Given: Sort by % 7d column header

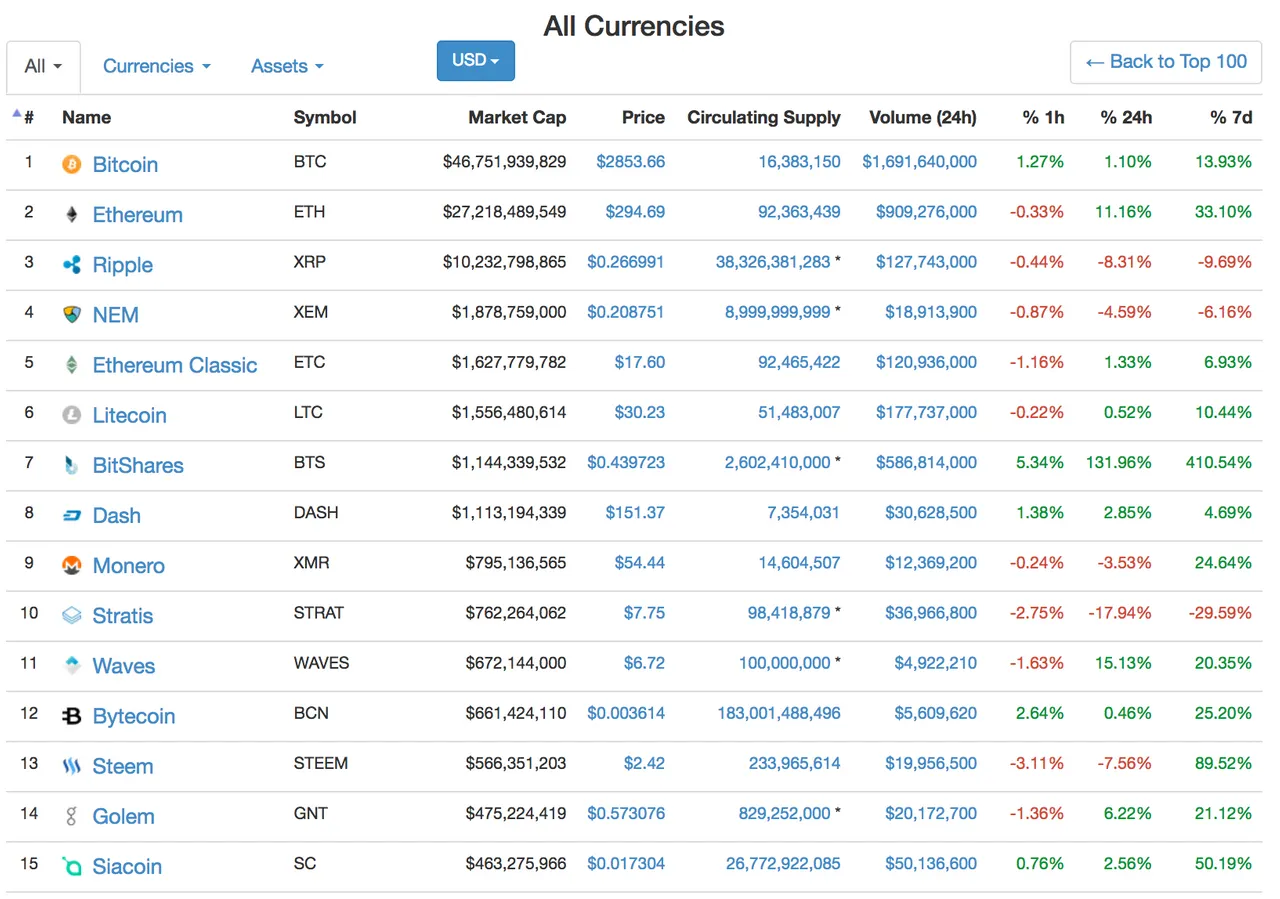Looking at the screenshot, I should click(x=1231, y=117).
